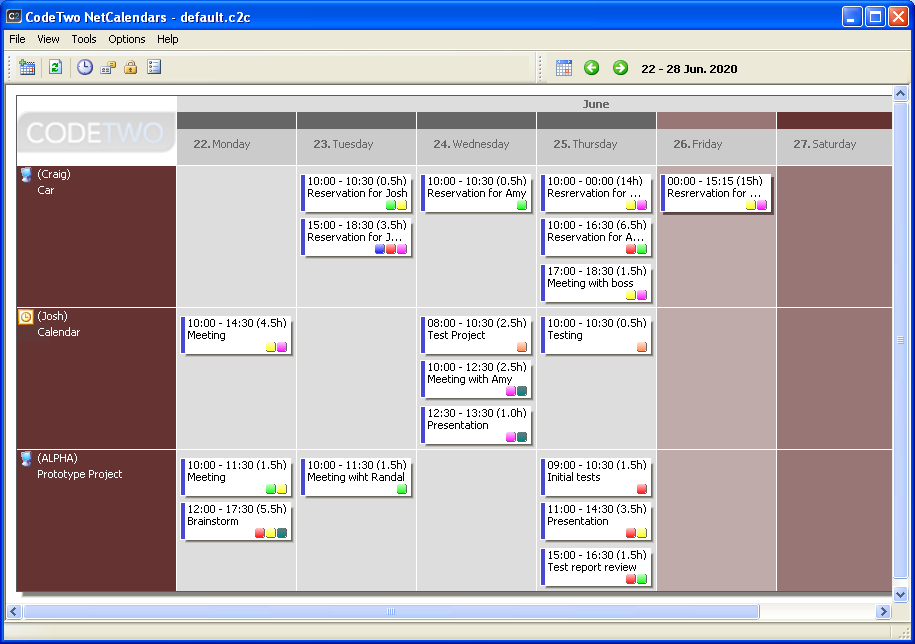
Task: Go to the next week with green arrow
Action: [620, 67]
